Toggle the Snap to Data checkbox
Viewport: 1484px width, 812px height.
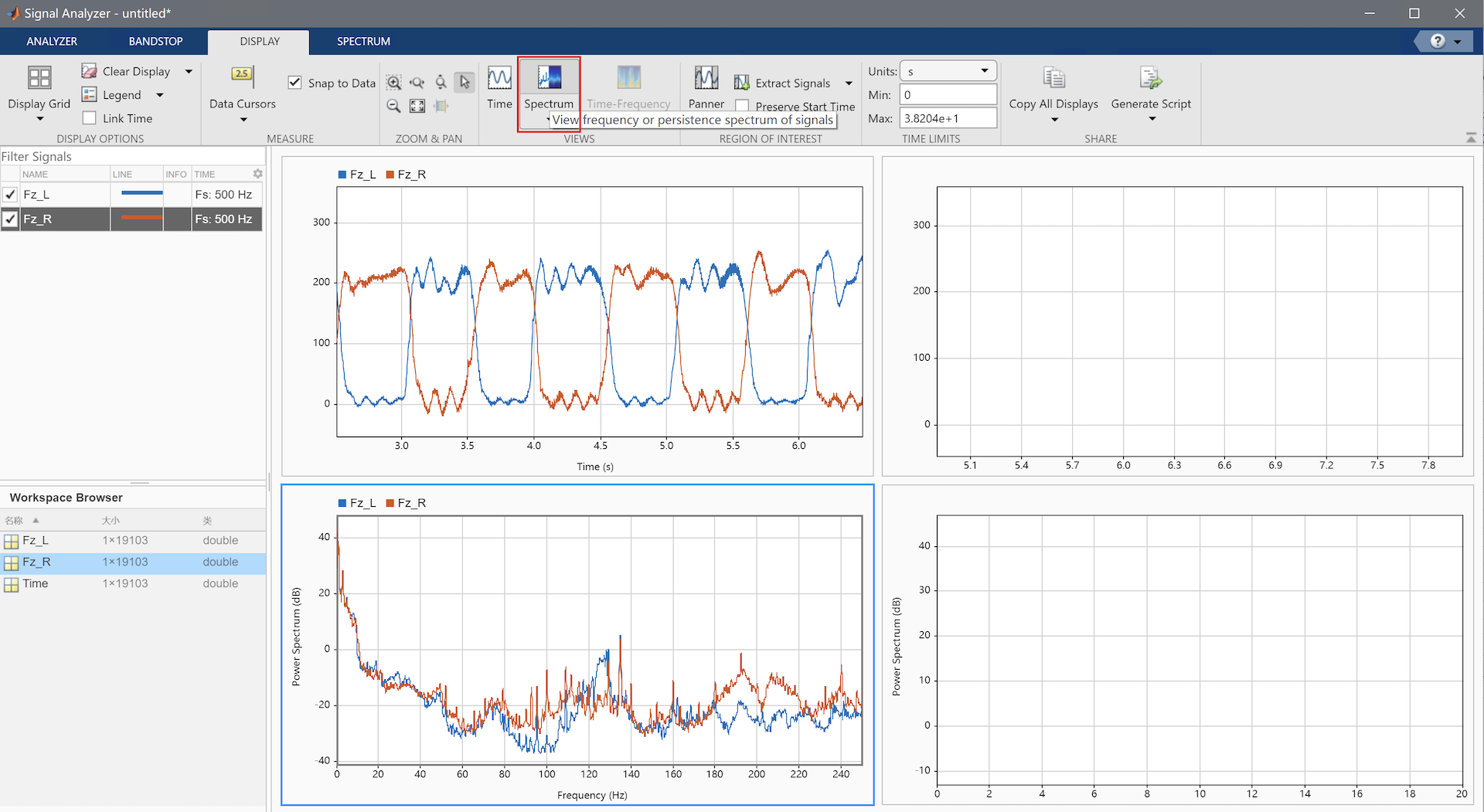294,82
